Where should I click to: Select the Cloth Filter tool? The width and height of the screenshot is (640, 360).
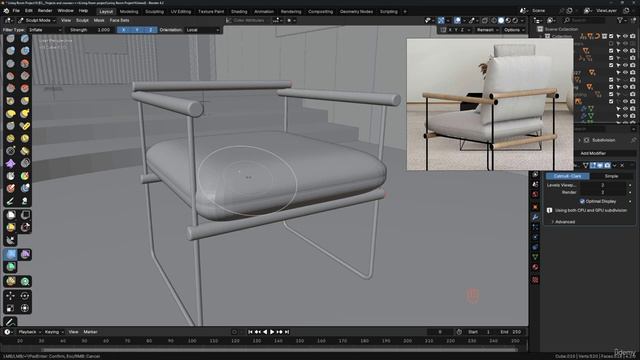(x=25, y=255)
